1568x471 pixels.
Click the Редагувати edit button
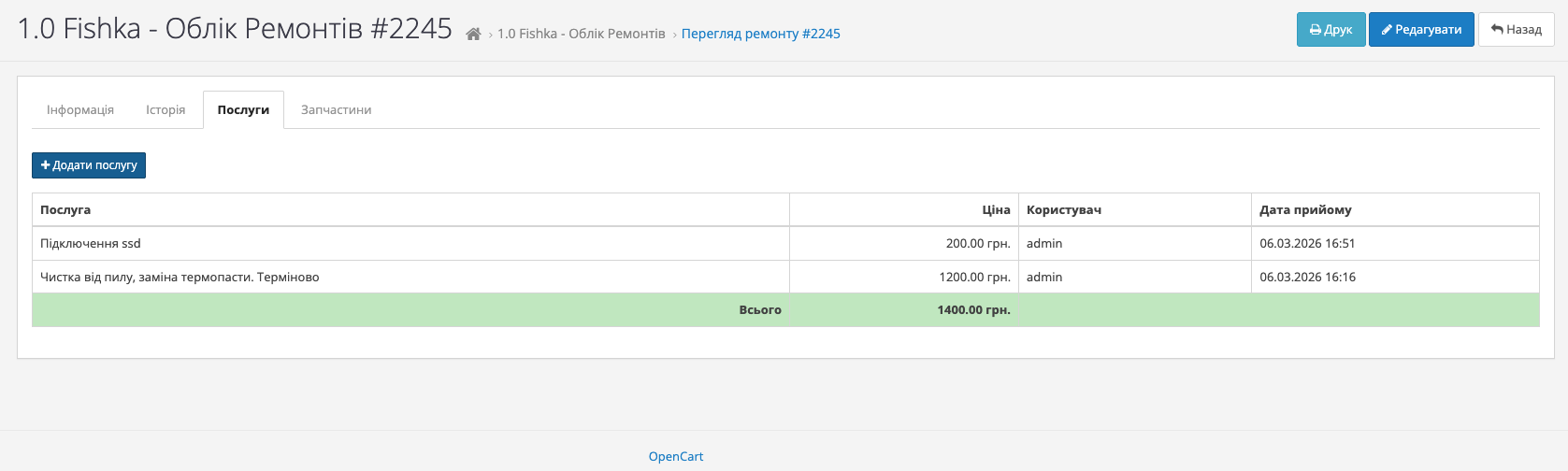[x=1421, y=29]
